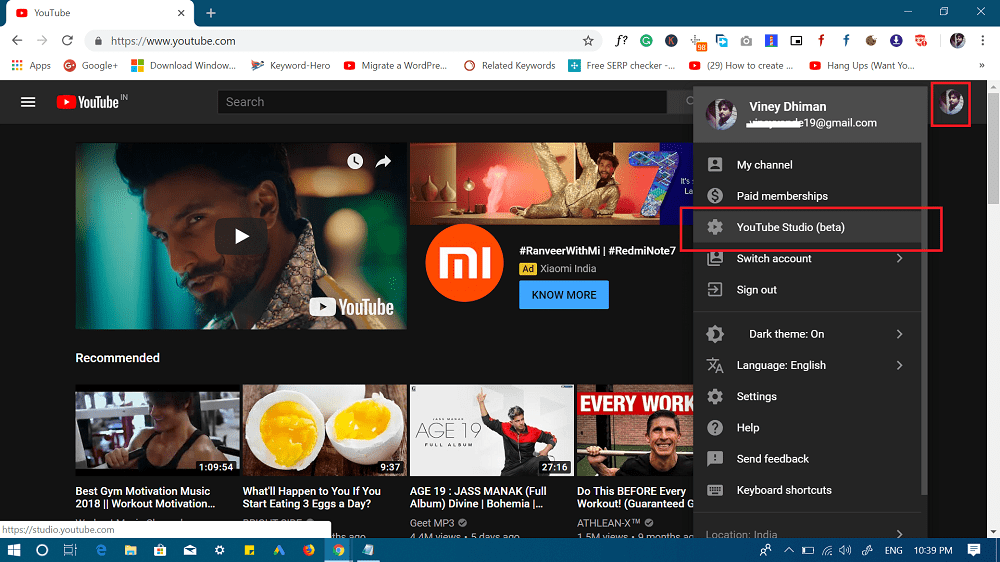Click the Help question mark icon
This screenshot has height=562, width=1000.
click(715, 427)
